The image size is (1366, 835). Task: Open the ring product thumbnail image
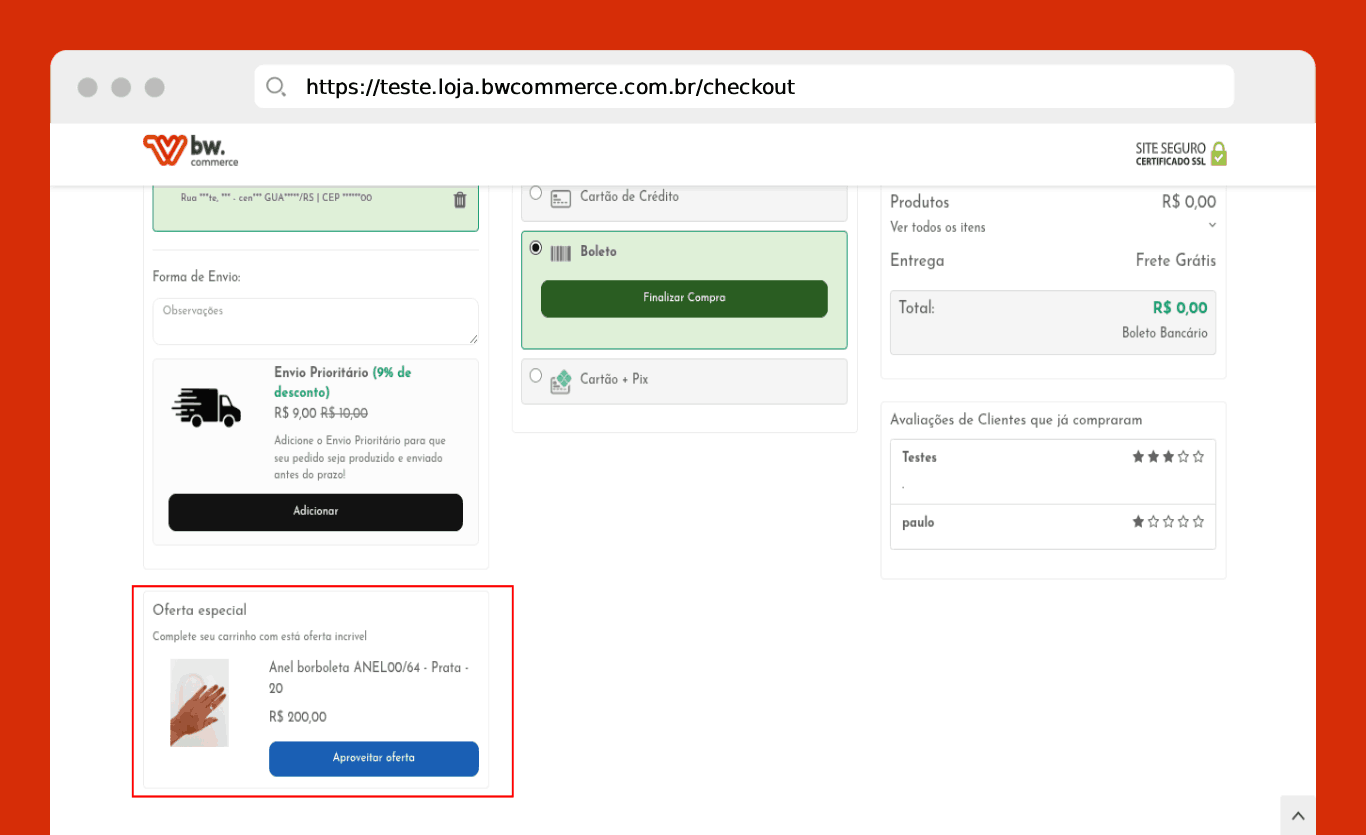[199, 703]
